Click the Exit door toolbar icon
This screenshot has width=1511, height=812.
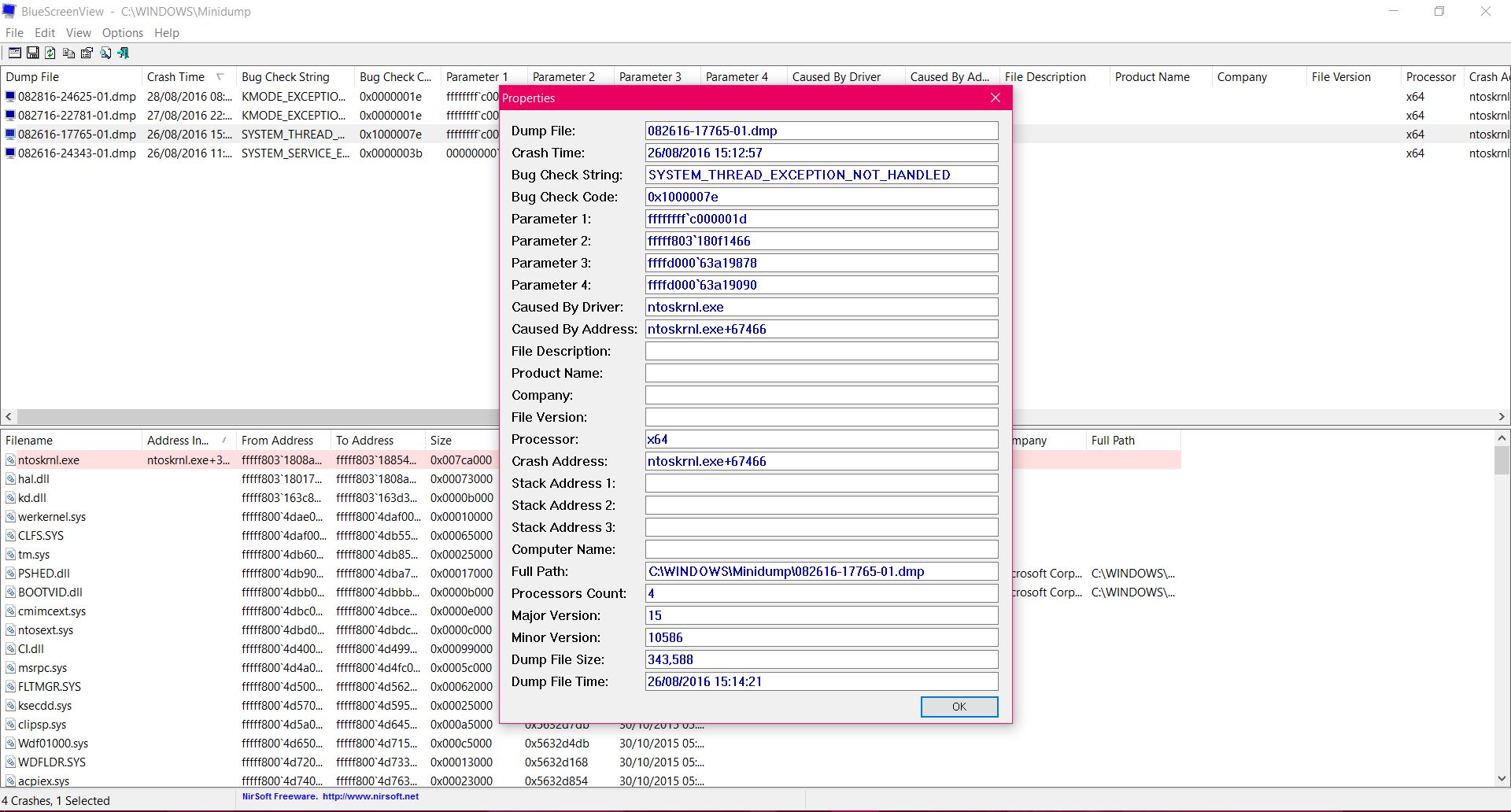[124, 53]
